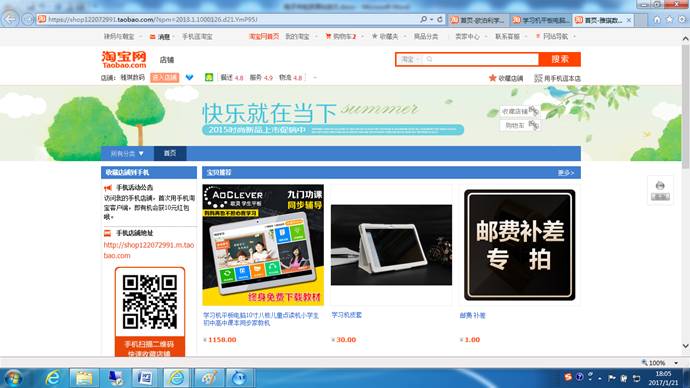Click the Taobao.com logo
The height and width of the screenshot is (388, 690).
(x=124, y=59)
